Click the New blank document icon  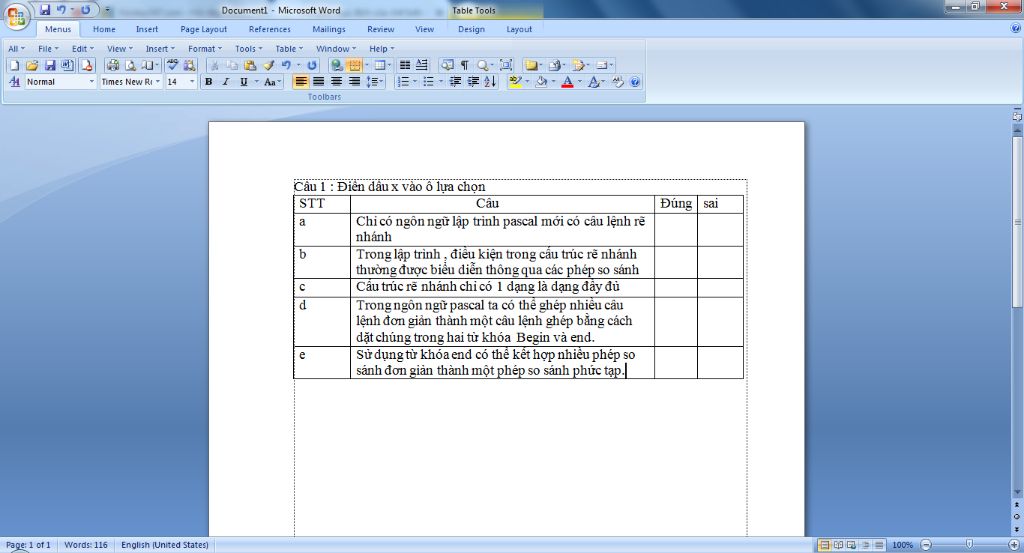pyautogui.click(x=14, y=65)
